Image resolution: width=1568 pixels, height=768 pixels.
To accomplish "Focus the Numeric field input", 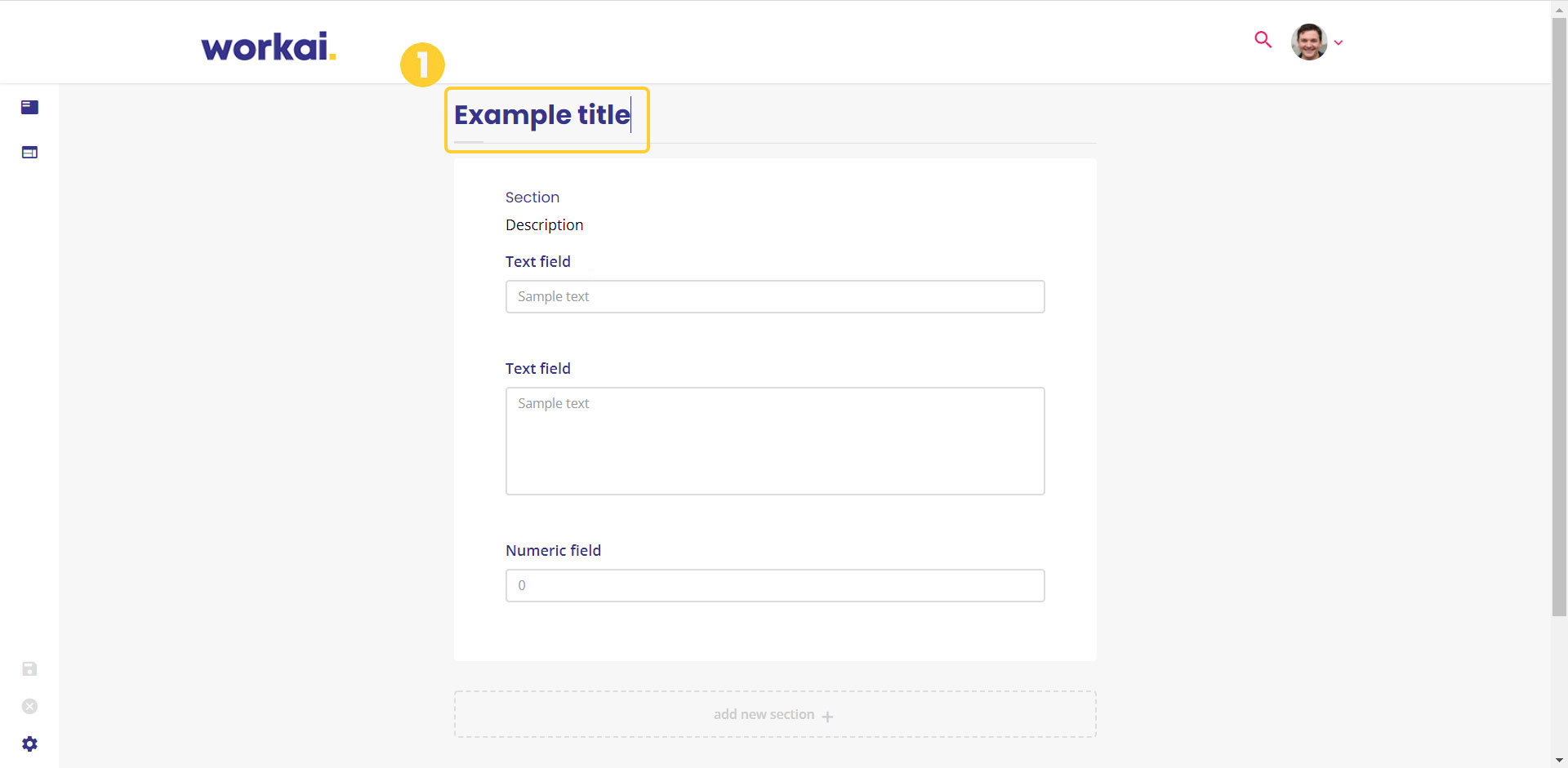I will [775, 585].
